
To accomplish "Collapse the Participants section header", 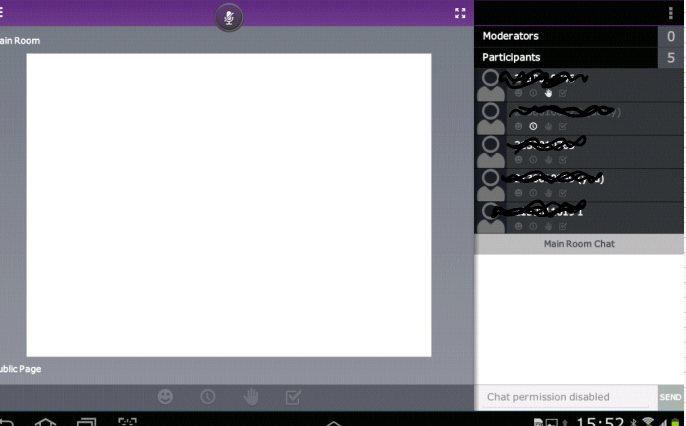I will 566,58.
